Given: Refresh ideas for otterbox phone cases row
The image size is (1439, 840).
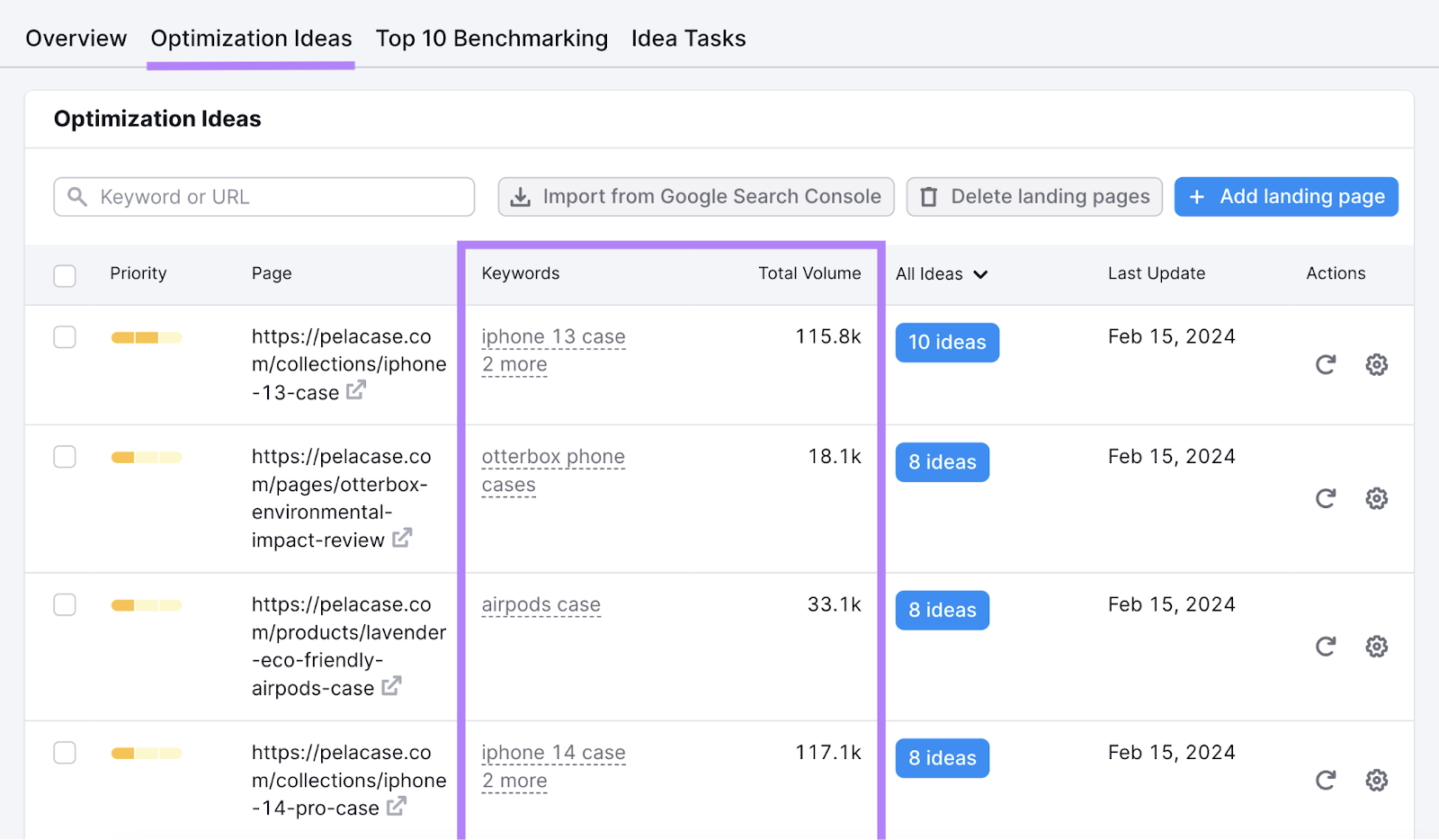Looking at the screenshot, I should [1326, 498].
